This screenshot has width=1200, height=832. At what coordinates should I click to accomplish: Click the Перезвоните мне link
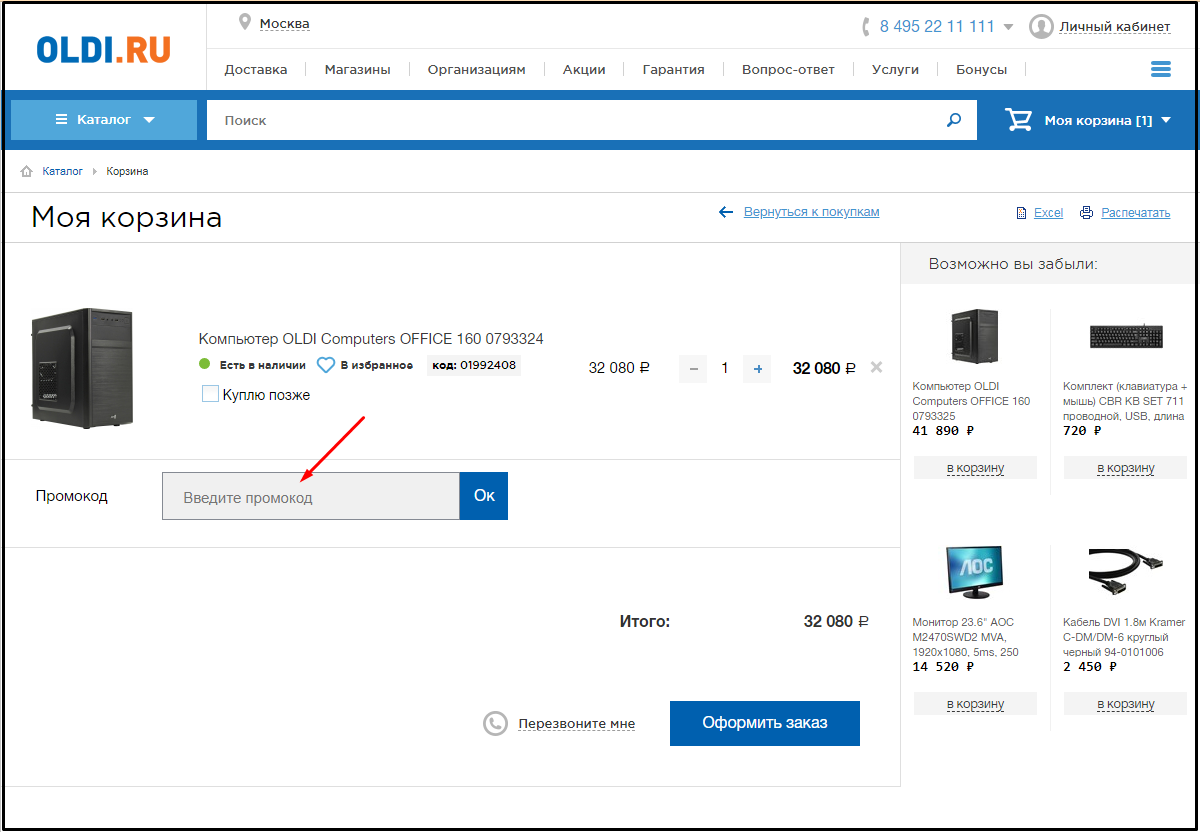tap(576, 724)
